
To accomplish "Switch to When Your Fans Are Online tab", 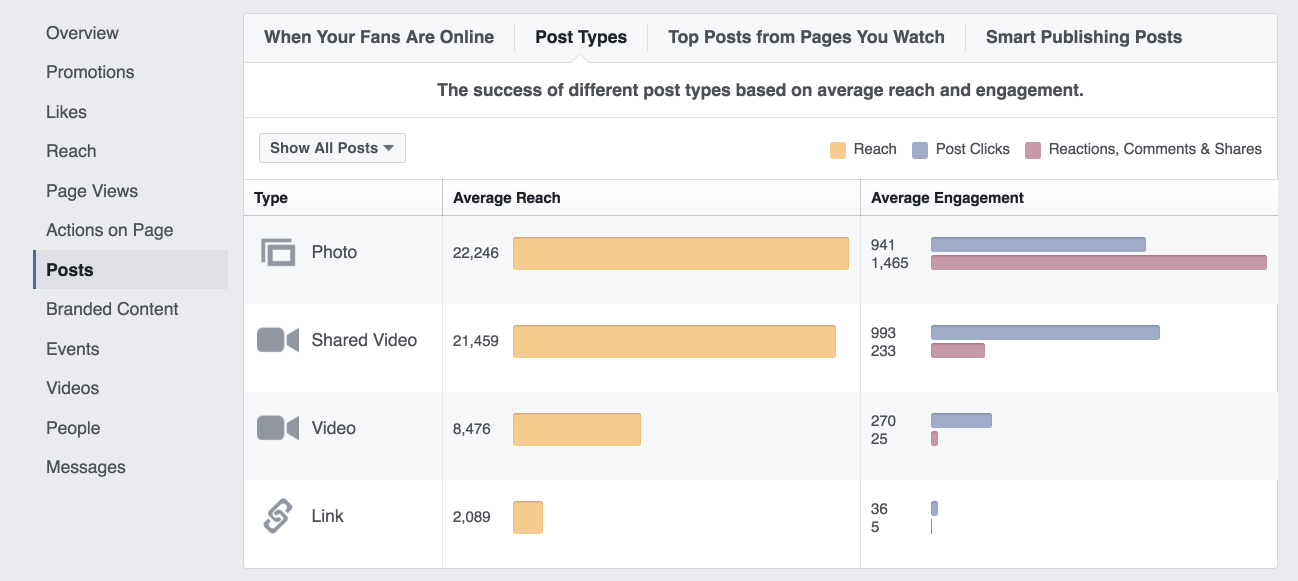I will 379,38.
